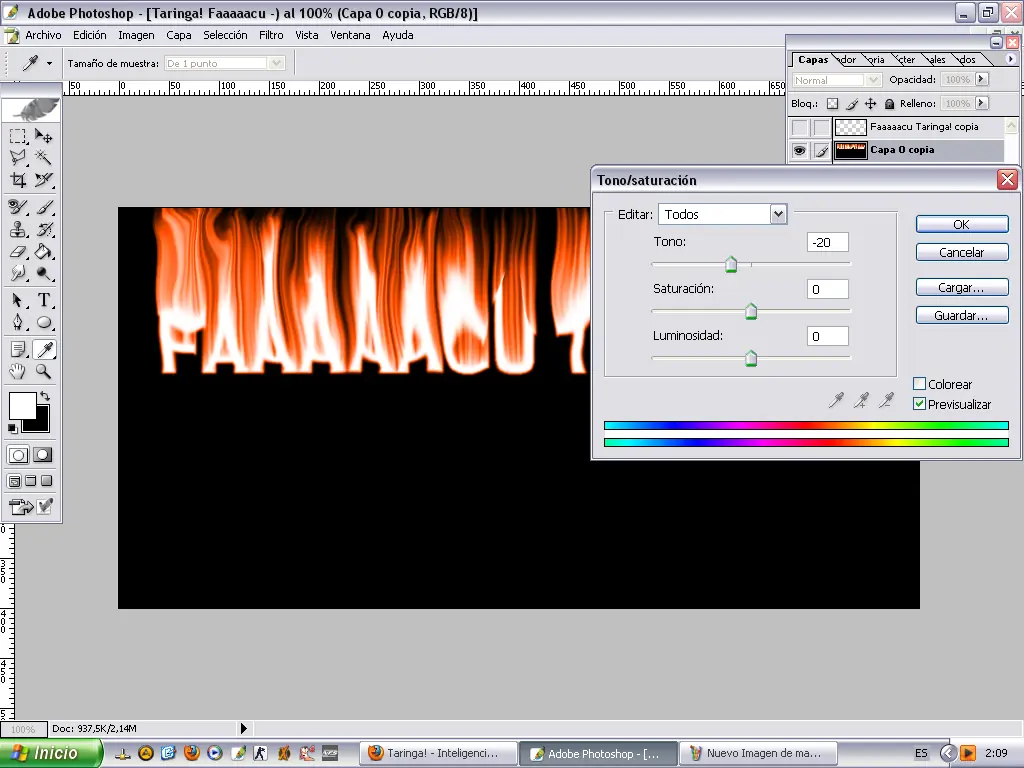Click the Cancelar button
This screenshot has height=768, width=1024.
coord(962,252)
